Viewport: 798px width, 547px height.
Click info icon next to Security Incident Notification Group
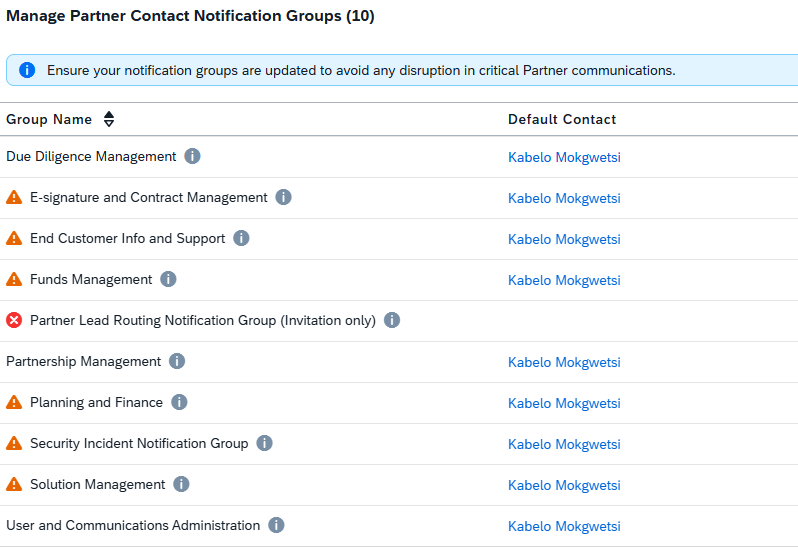(x=264, y=443)
